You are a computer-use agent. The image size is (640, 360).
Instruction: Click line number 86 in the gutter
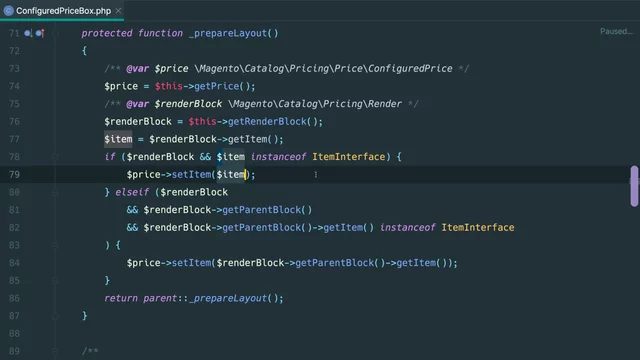14,298
